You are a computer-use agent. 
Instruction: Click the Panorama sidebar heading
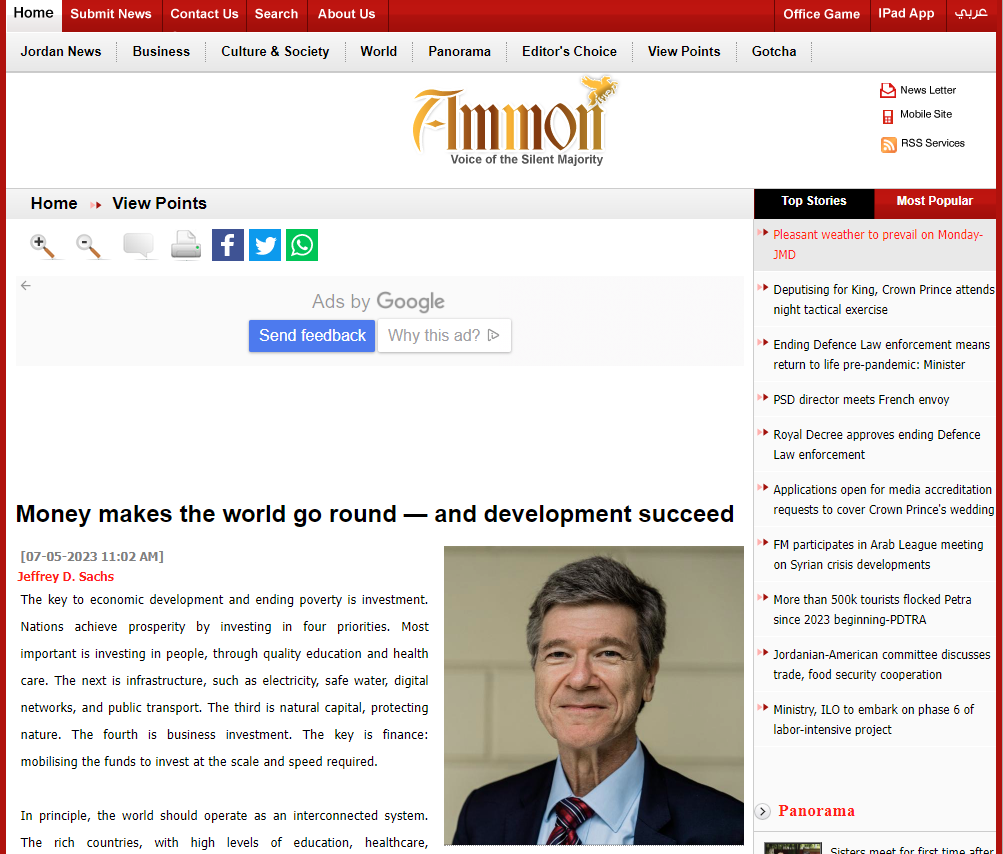click(x=816, y=811)
